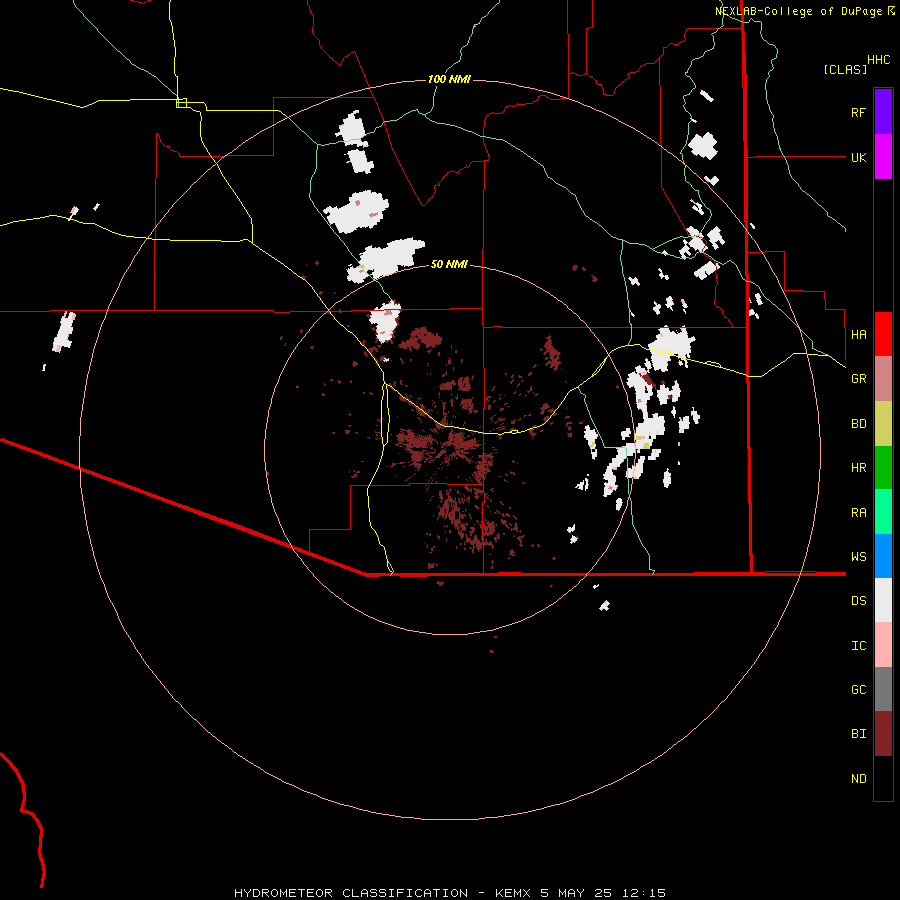900x900 pixels.
Task: Click the RA light-green legend swatch
Action: [x=883, y=512]
